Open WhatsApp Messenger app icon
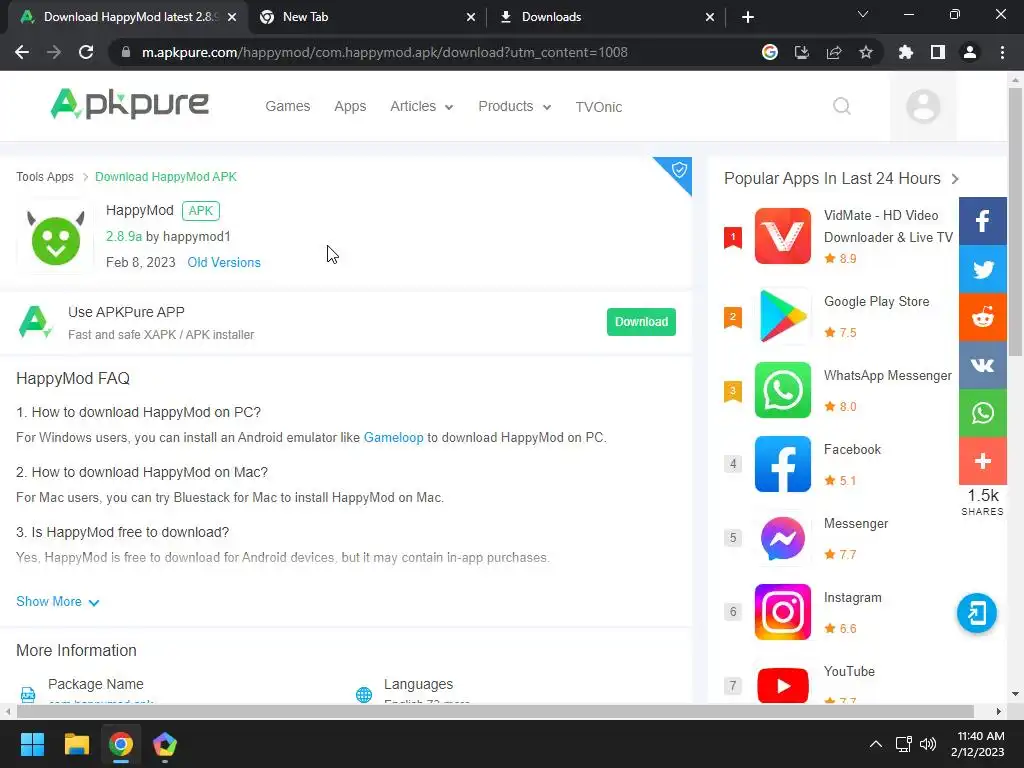 (782, 390)
